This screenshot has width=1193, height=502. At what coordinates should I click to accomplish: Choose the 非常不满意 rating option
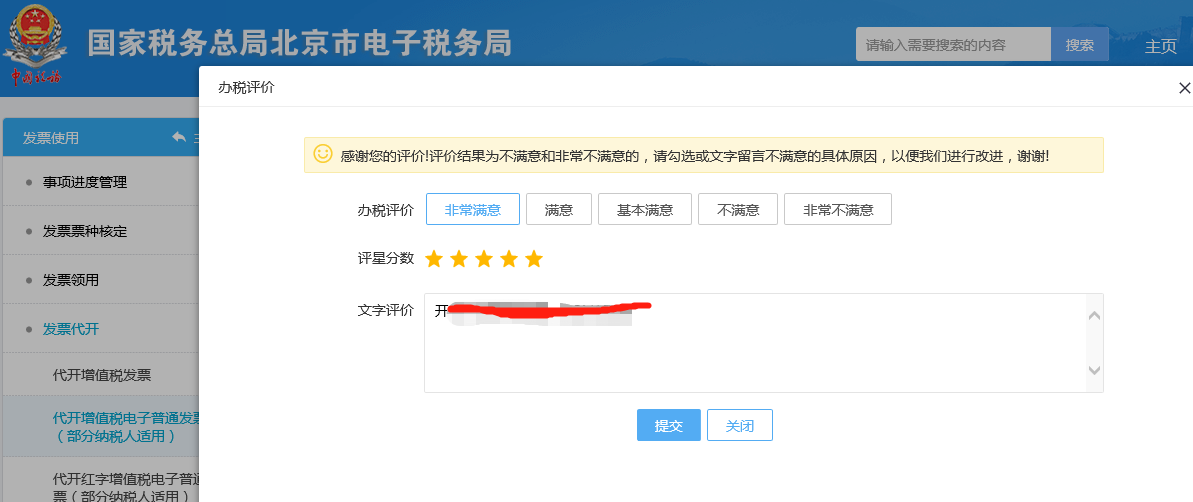click(838, 209)
